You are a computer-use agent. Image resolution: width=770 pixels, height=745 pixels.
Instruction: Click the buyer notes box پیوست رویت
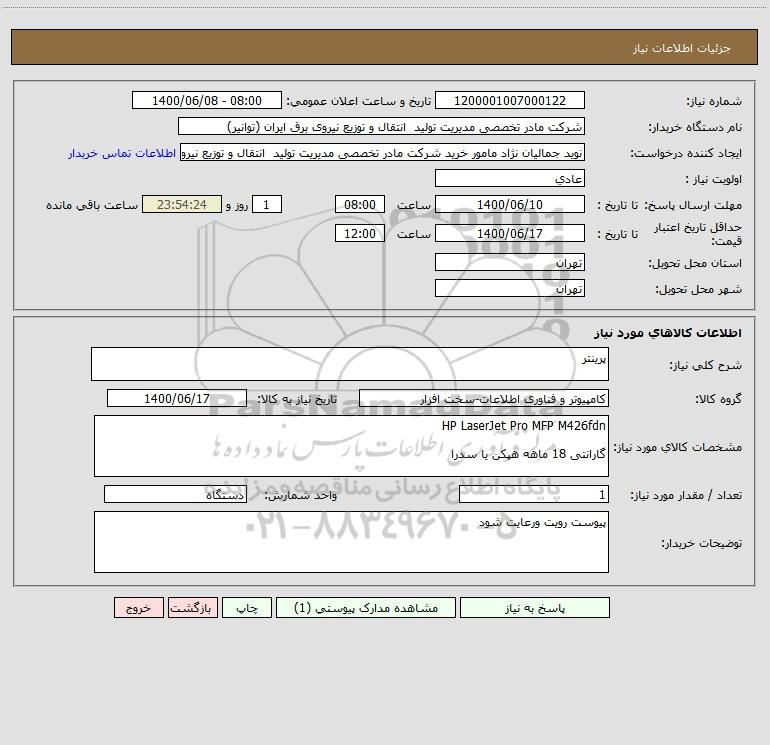[x=351, y=542]
